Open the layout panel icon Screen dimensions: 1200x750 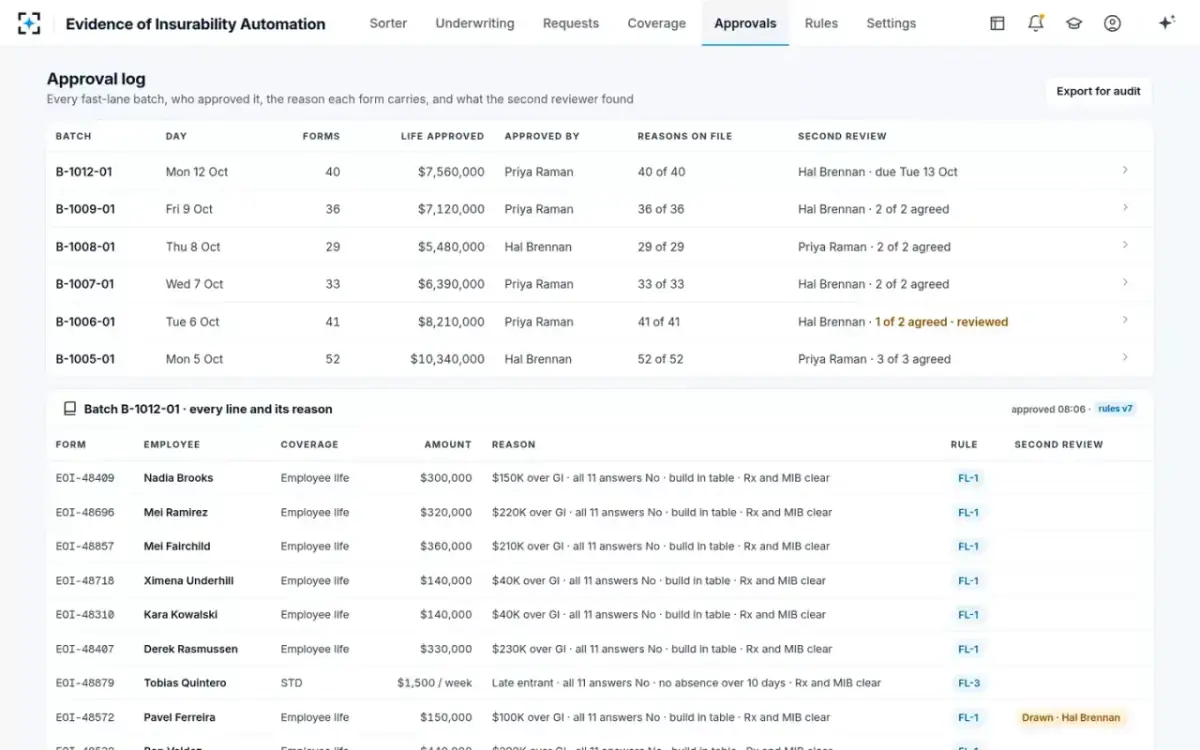click(997, 23)
